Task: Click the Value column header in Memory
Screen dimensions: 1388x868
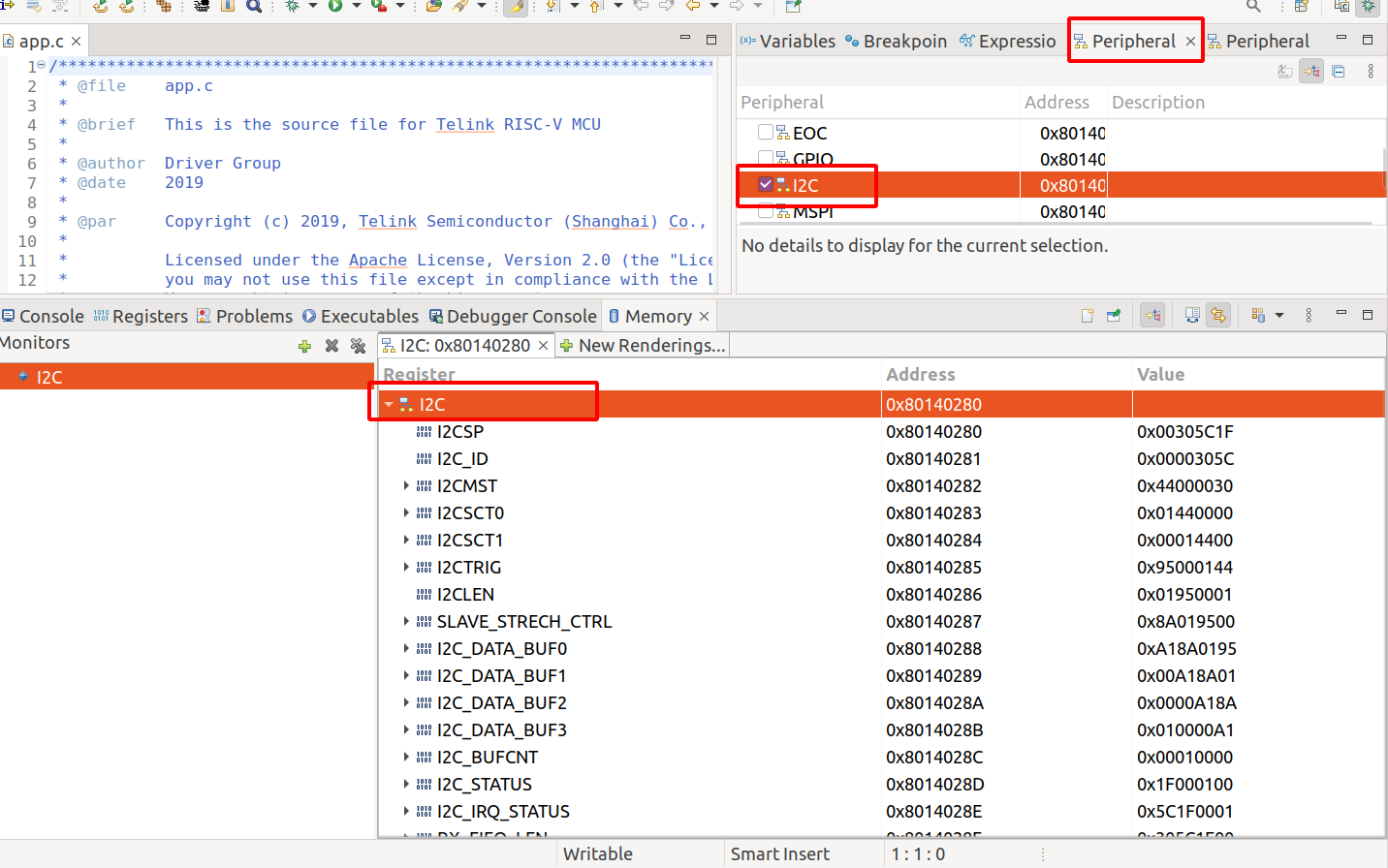Action: coord(1160,374)
